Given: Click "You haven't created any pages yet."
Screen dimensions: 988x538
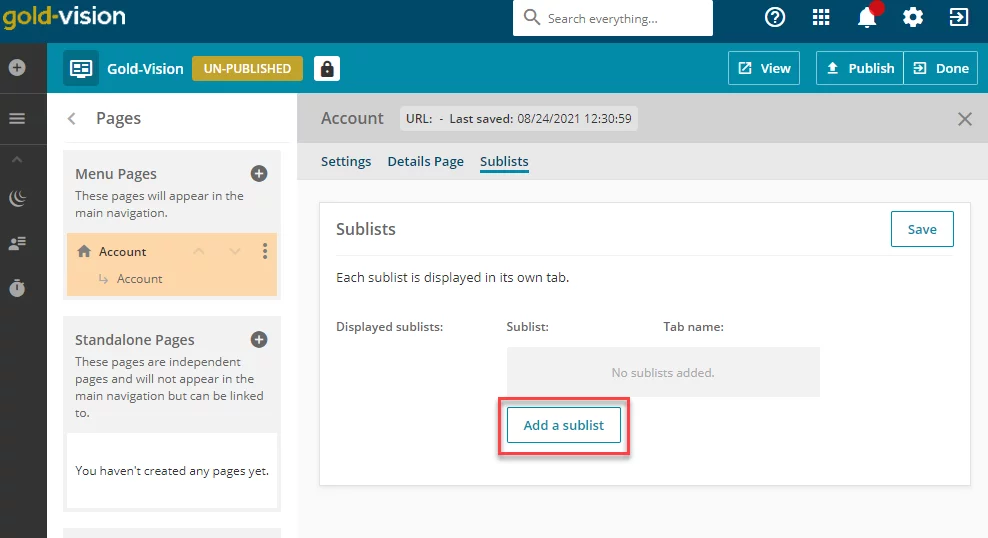Looking at the screenshot, I should point(172,471).
